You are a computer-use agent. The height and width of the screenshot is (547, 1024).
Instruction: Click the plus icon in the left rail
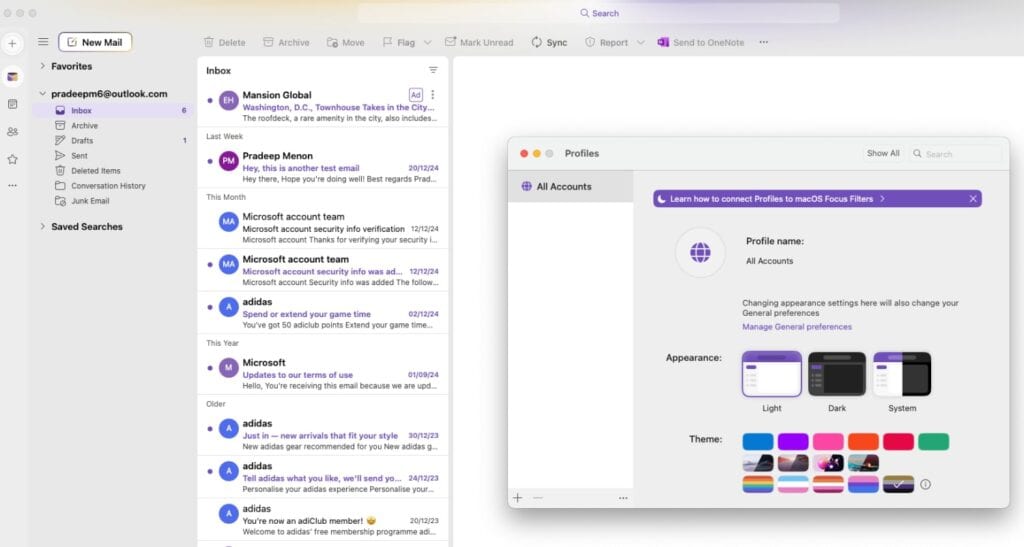tap(12, 44)
